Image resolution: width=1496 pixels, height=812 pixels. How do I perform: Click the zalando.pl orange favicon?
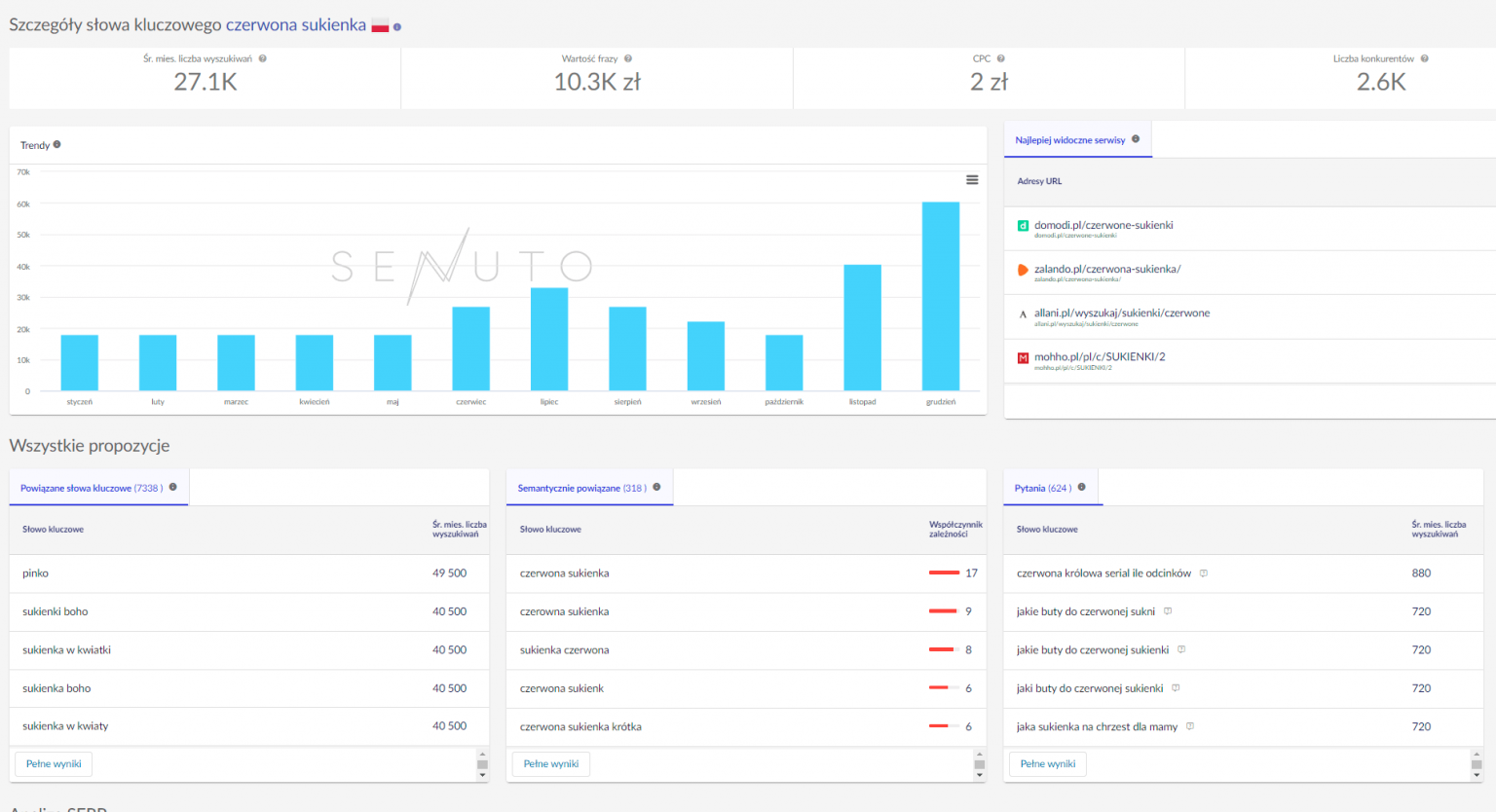click(1023, 270)
